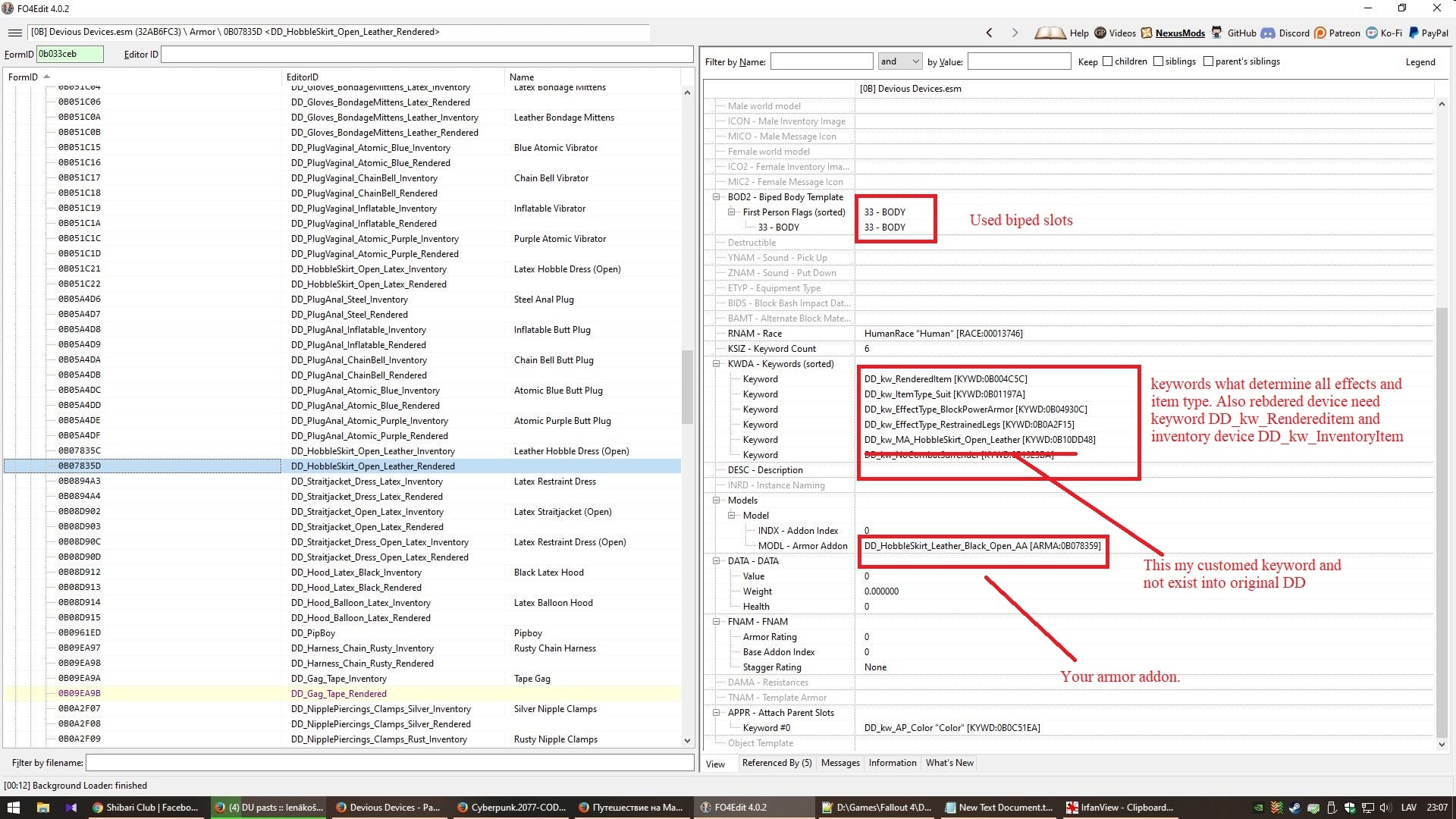Collapse KWDA - Keywords (sorted) node
This screenshot has height=819, width=1456.
(x=717, y=364)
